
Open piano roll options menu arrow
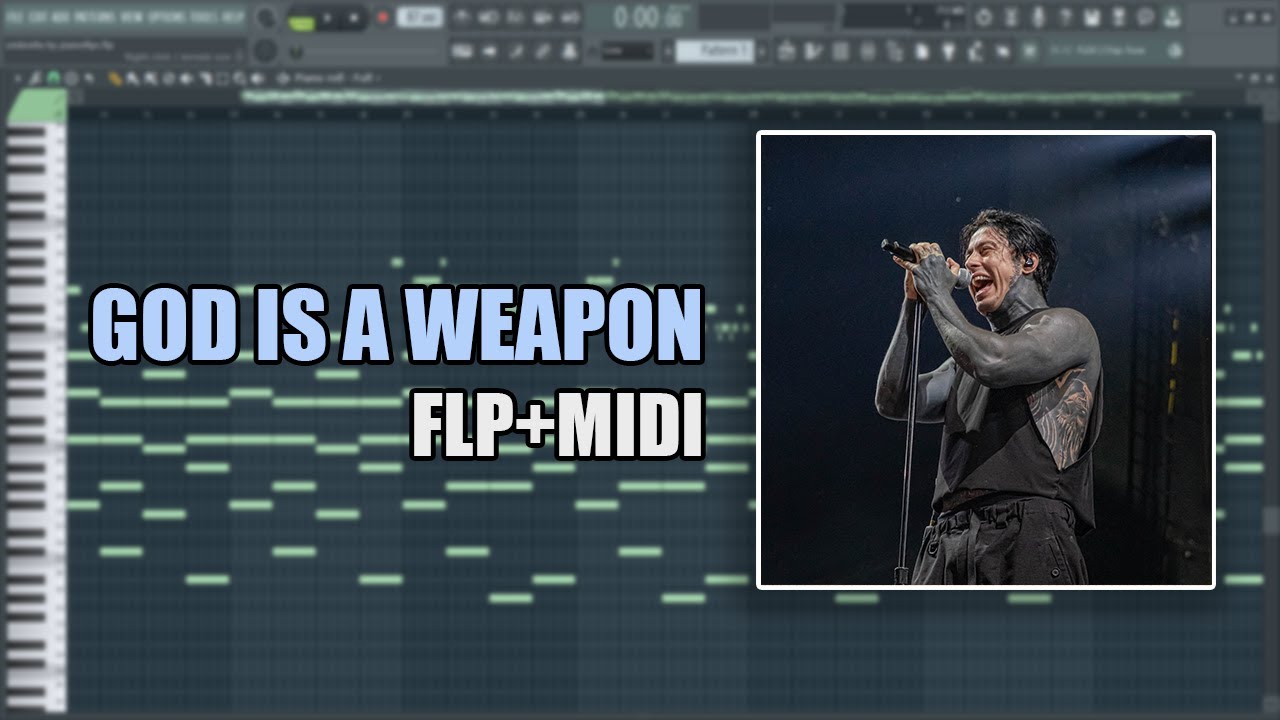click(x=18, y=77)
